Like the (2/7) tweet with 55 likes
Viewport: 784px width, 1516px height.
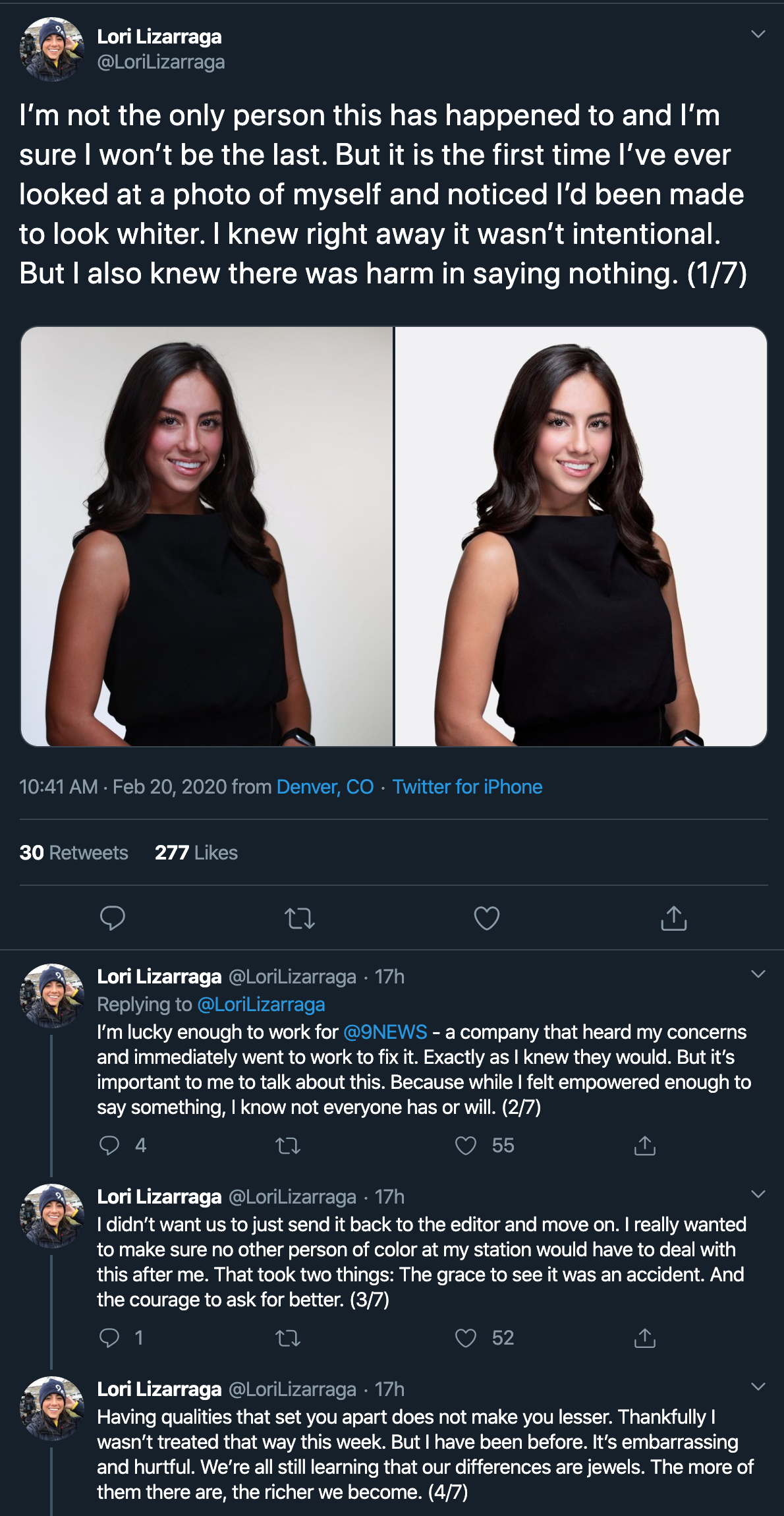(466, 1146)
